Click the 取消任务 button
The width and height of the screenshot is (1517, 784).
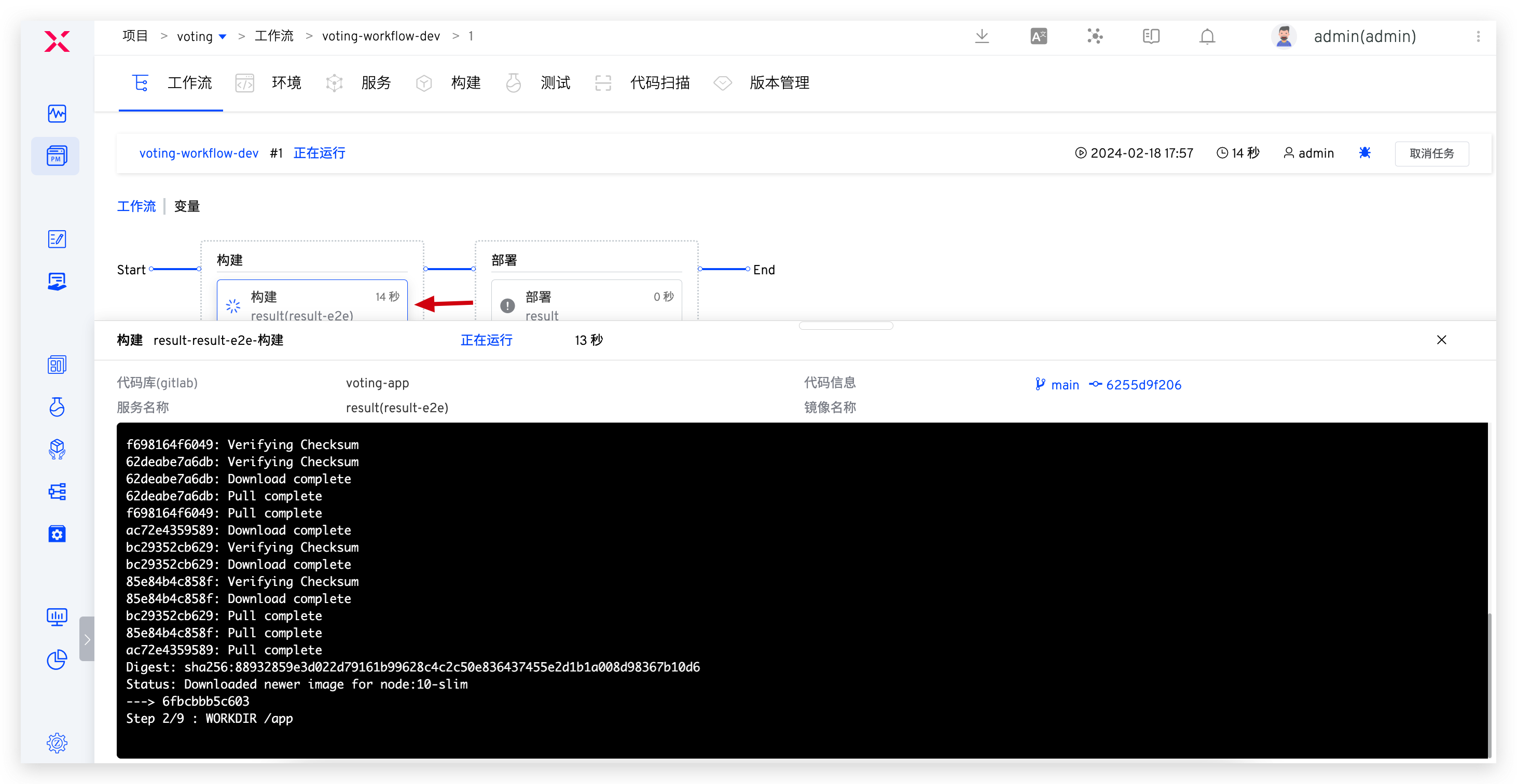1431,153
